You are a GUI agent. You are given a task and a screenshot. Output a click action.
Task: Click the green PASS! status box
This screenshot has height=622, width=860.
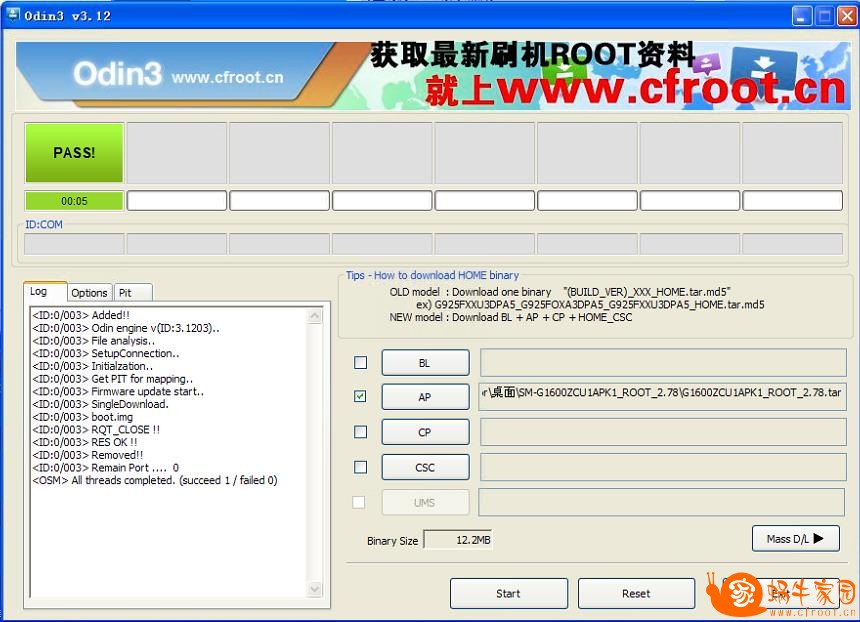pos(74,152)
